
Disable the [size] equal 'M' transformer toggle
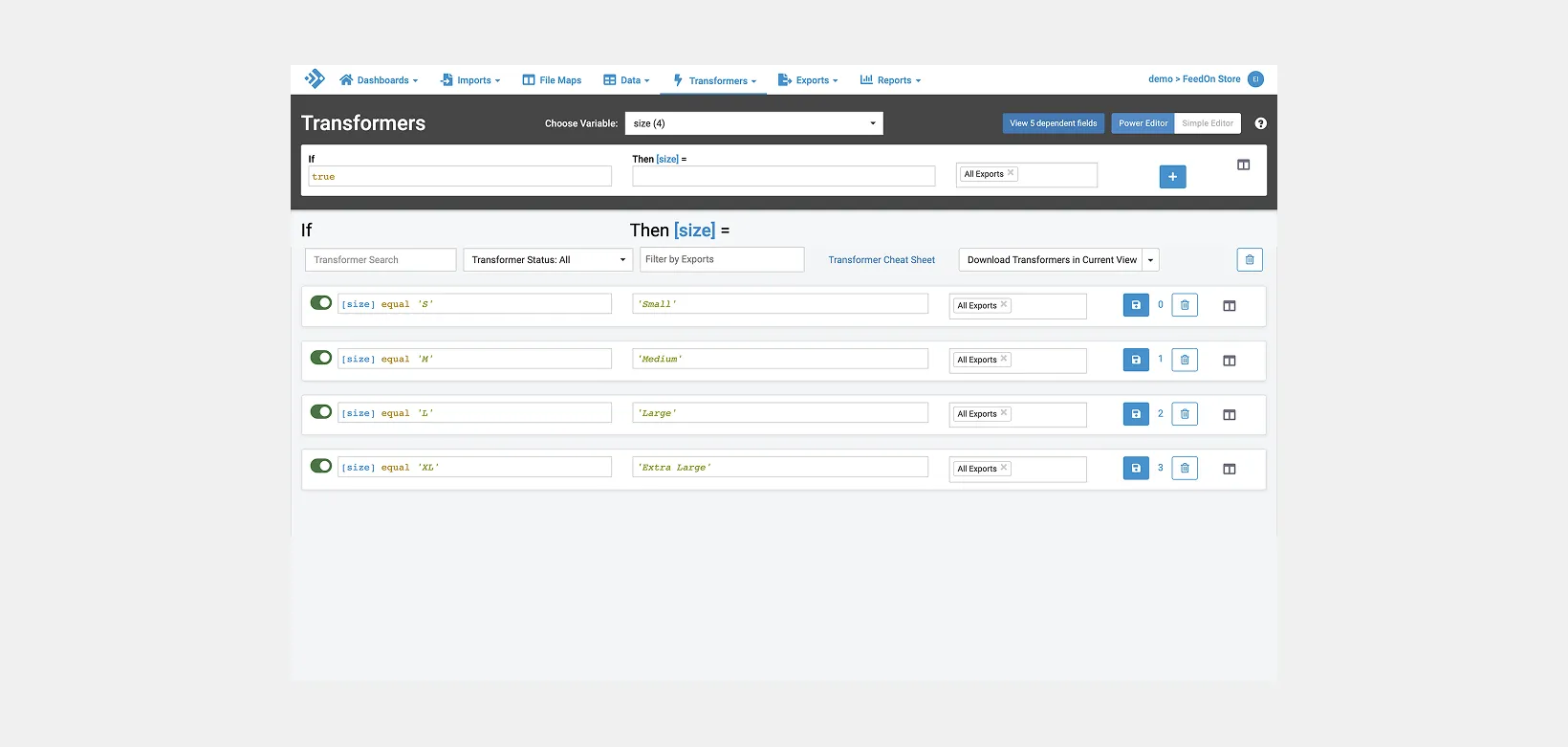[321, 358]
